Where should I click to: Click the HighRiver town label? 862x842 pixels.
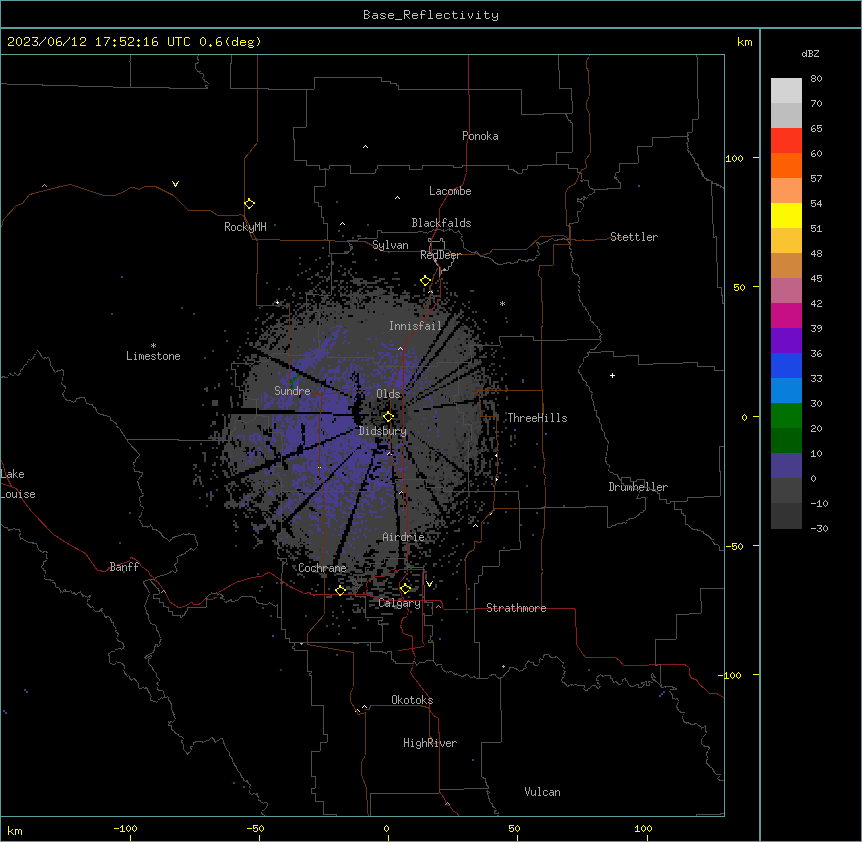click(x=430, y=743)
